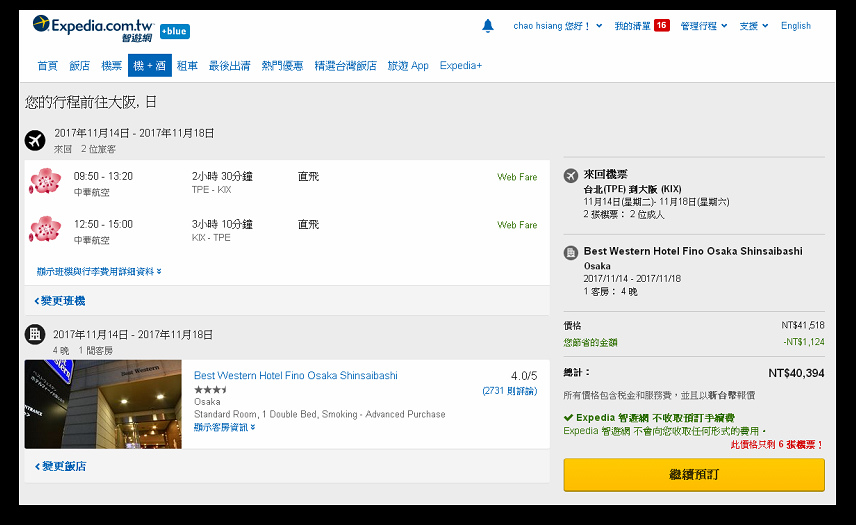Image resolution: width=856 pixels, height=525 pixels.
Task: Click the airplane icon beside flight dates
Action: [35, 140]
